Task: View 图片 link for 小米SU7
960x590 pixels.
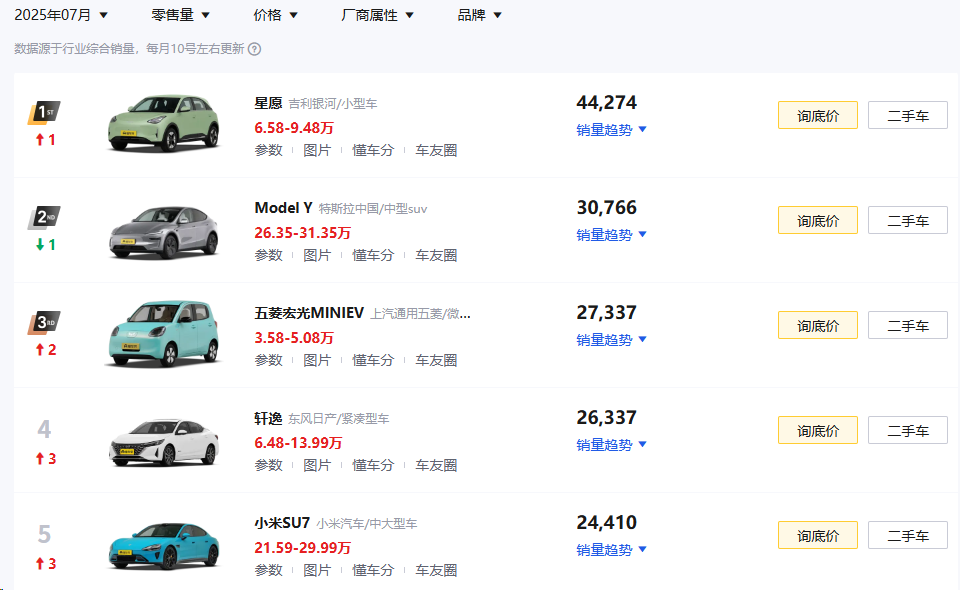Action: [317, 570]
